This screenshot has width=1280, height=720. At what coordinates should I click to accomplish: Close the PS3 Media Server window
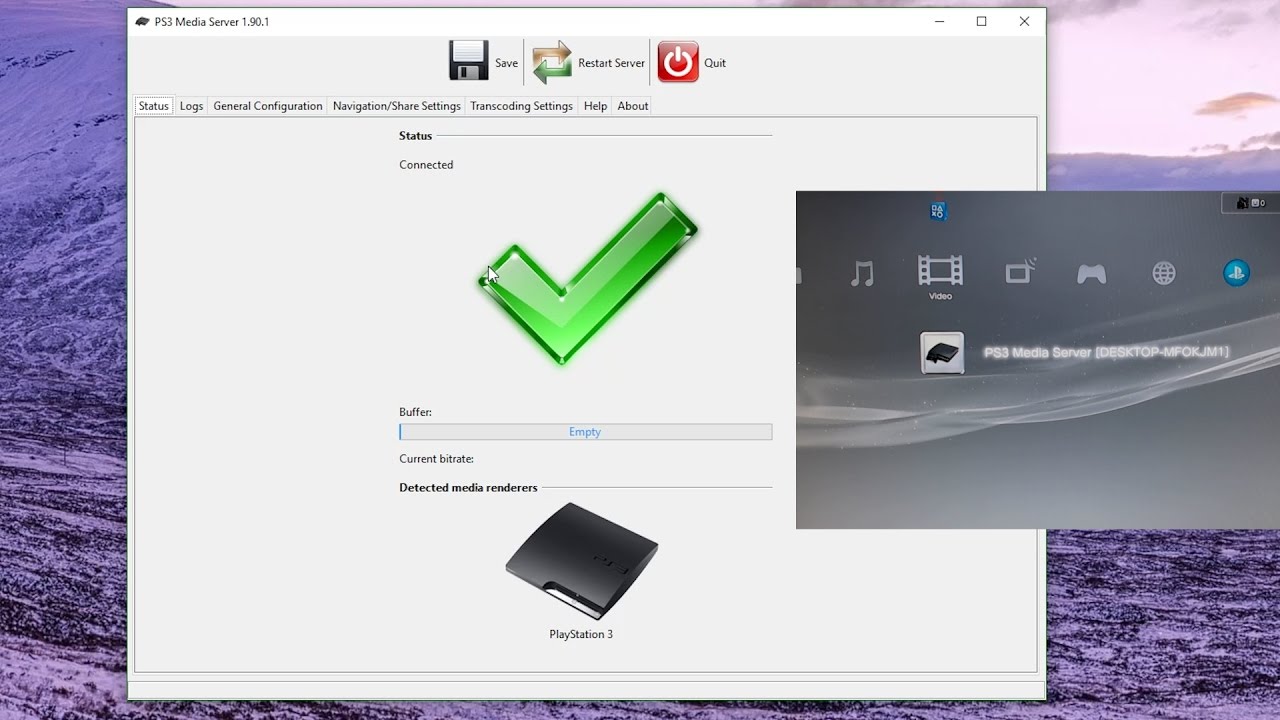(1024, 22)
